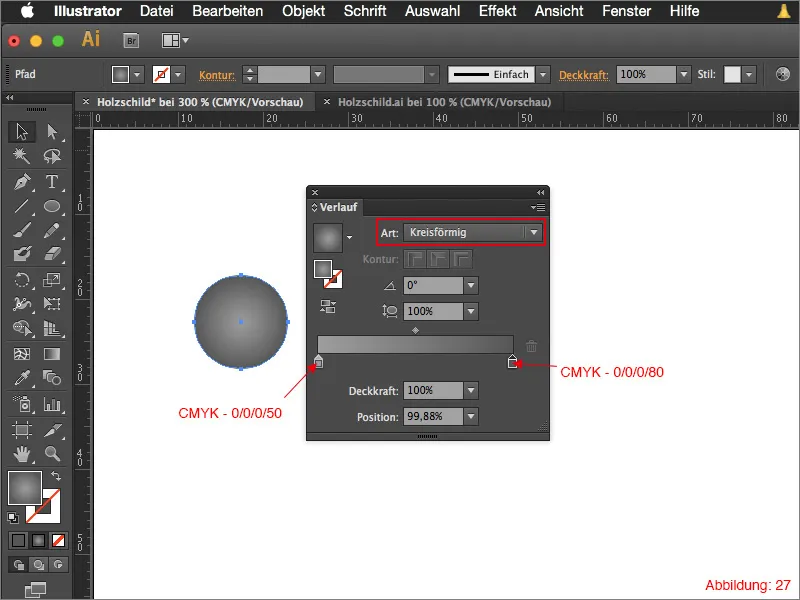The width and height of the screenshot is (800, 600).
Task: Select the Artboard tool
Action: coord(22,430)
